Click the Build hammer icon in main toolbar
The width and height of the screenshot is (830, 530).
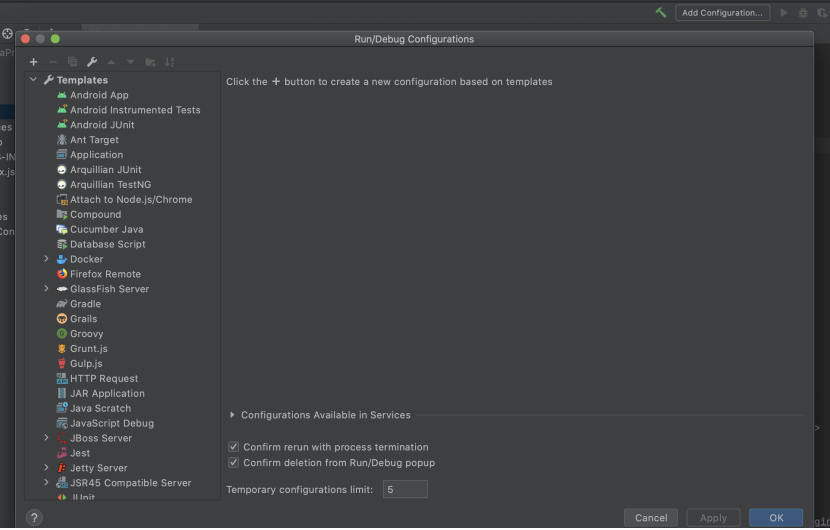click(x=661, y=12)
